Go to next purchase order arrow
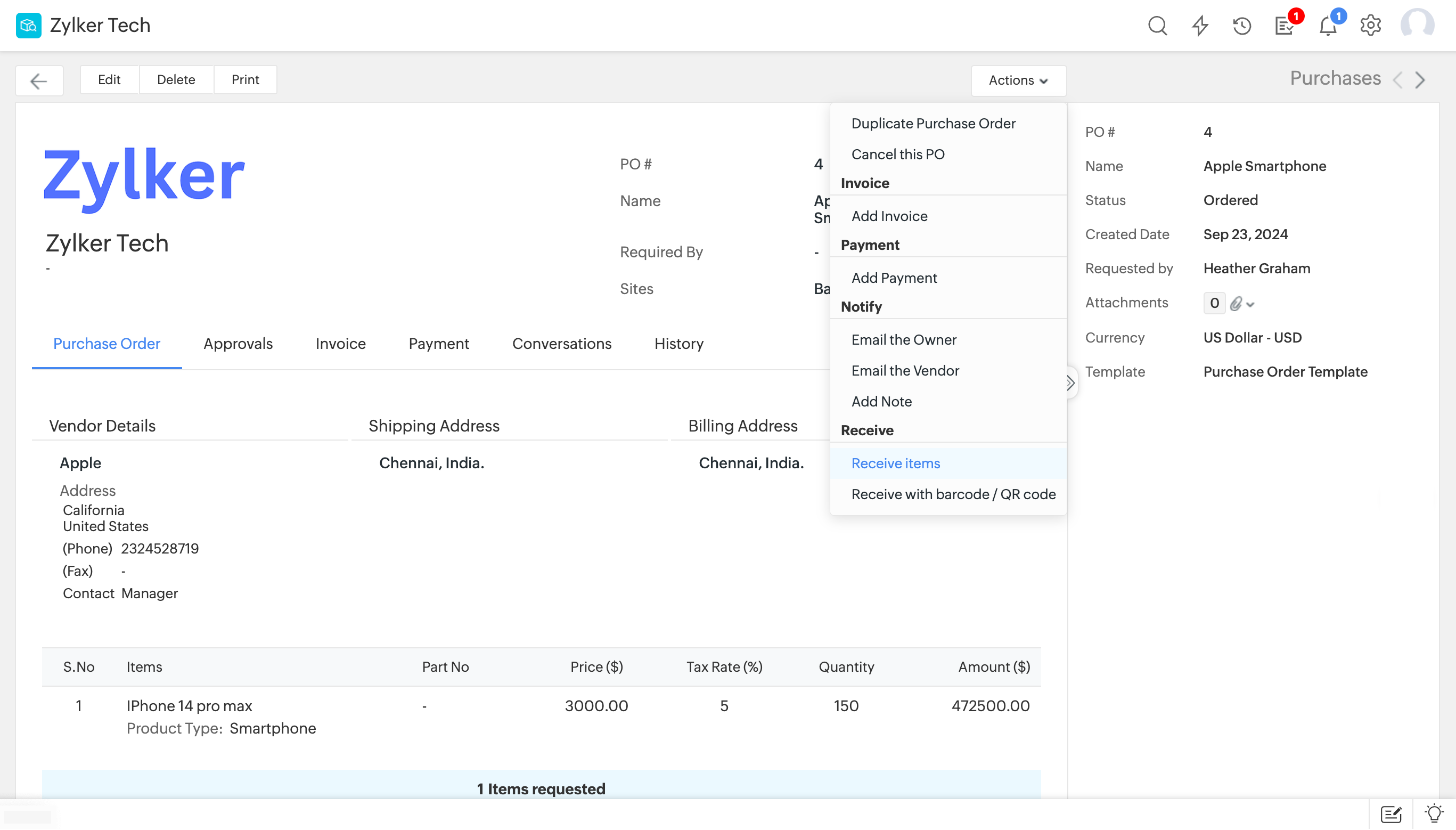This screenshot has width=1456, height=830. (x=1420, y=80)
